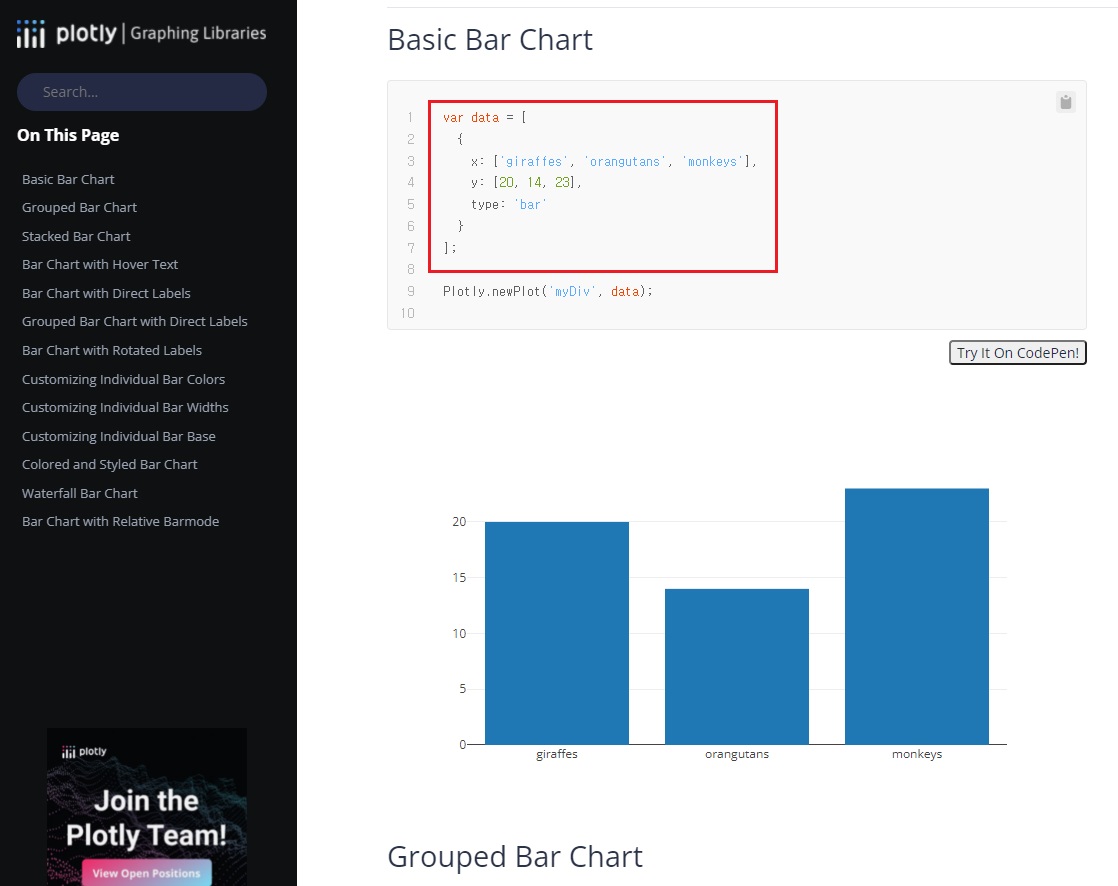Open the Stacked Bar Chart section
Image resolution: width=1118 pixels, height=886 pixels.
tap(76, 236)
